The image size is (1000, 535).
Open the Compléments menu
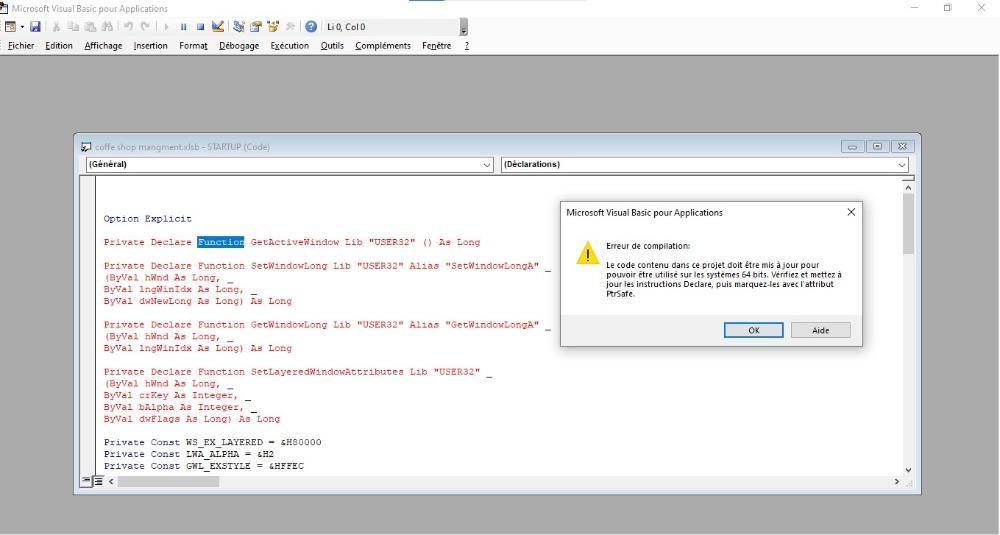[383, 45]
